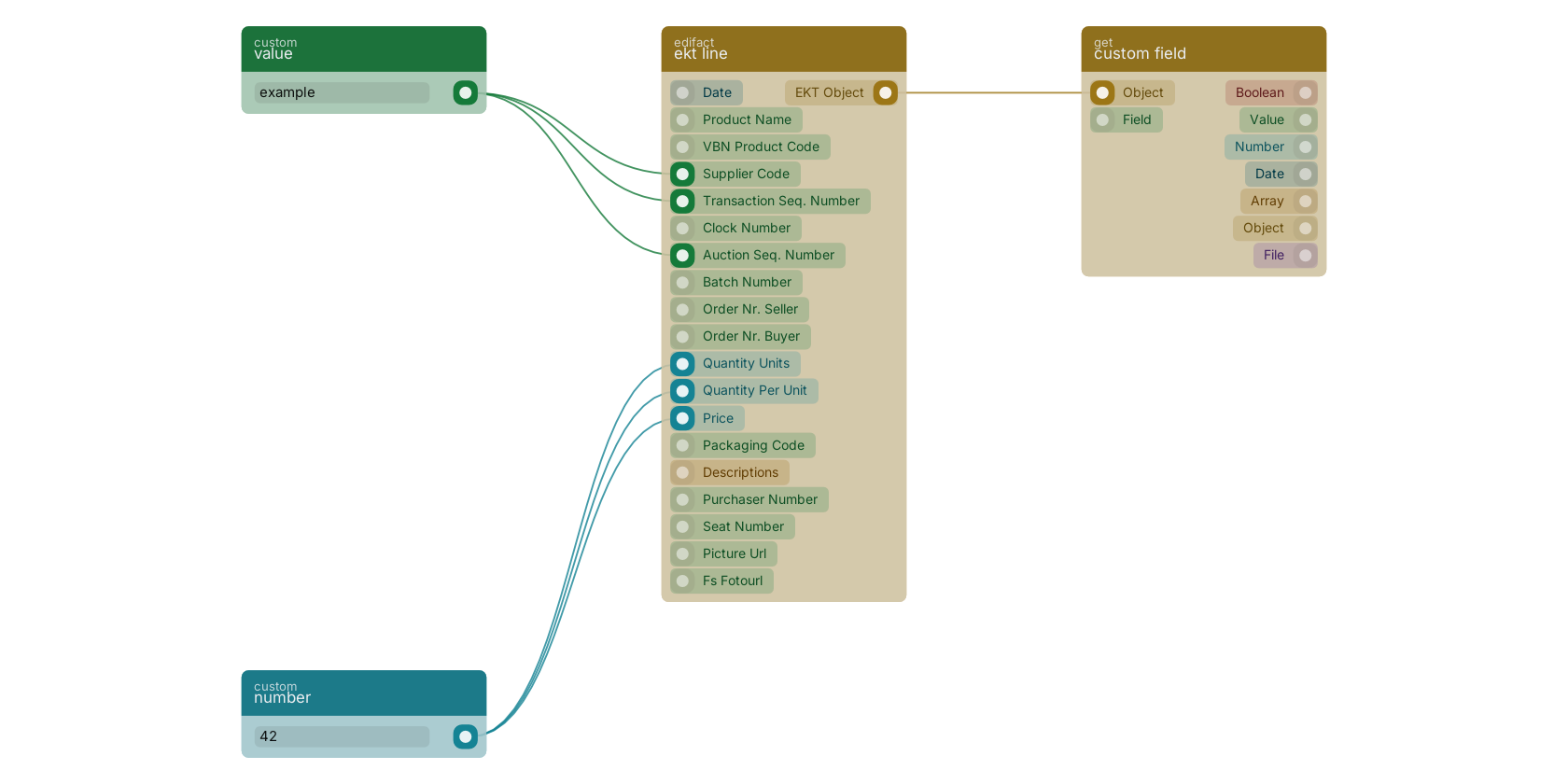Click the Packaging Code input port
The height and width of the screenshot is (784, 1568).
coord(682,445)
